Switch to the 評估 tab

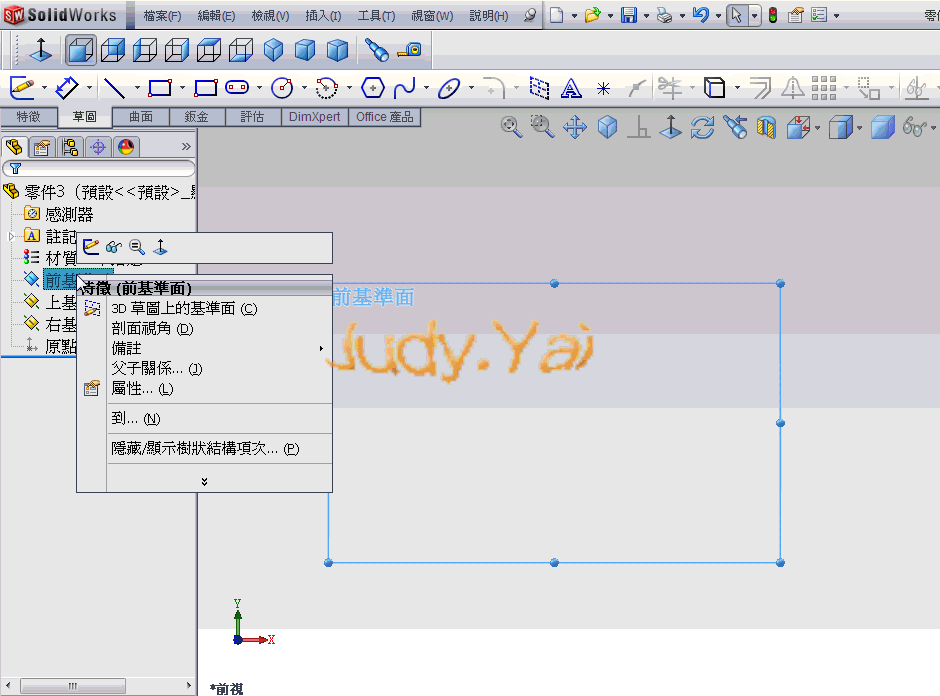pos(252,116)
